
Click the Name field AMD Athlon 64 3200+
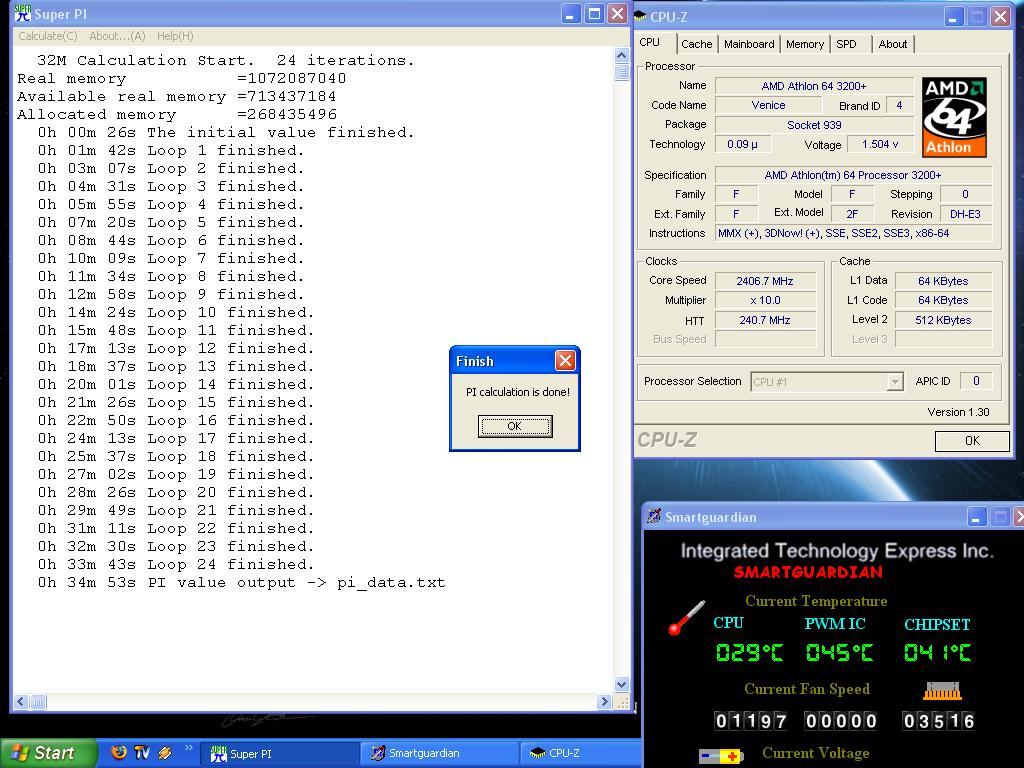(x=814, y=86)
